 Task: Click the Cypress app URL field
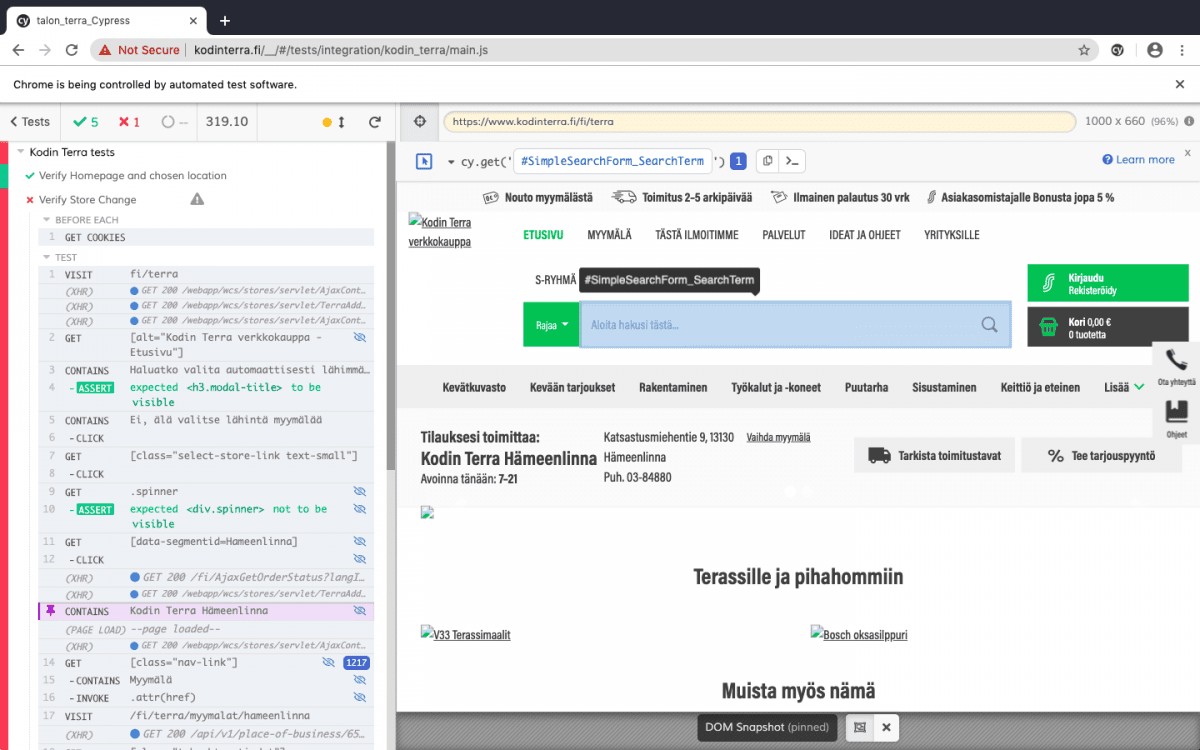pos(759,122)
